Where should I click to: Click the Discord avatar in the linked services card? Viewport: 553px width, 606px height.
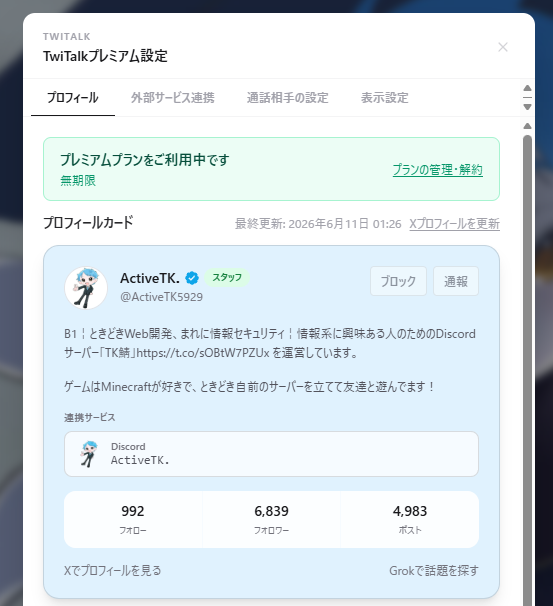tap(89, 454)
